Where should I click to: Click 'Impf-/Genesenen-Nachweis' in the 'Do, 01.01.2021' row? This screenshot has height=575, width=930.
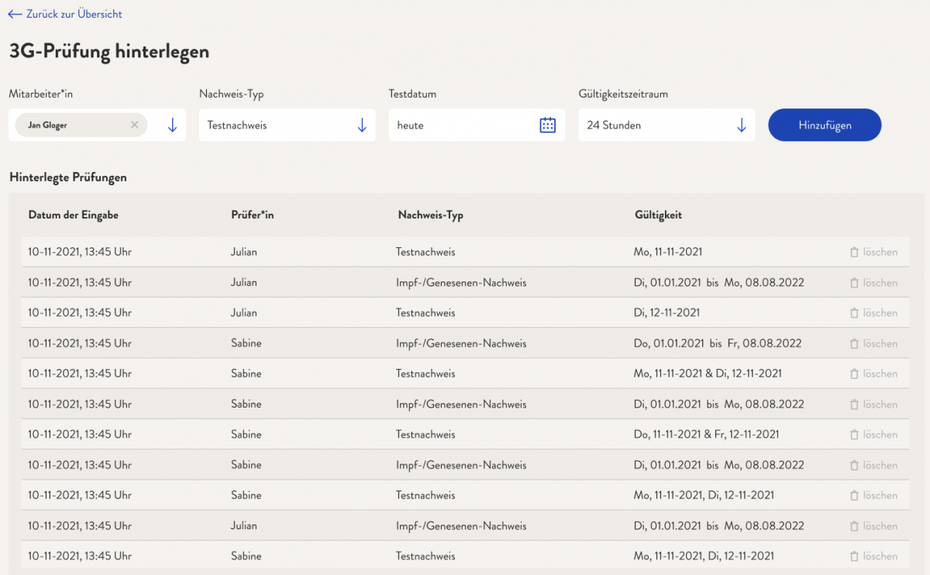461,343
